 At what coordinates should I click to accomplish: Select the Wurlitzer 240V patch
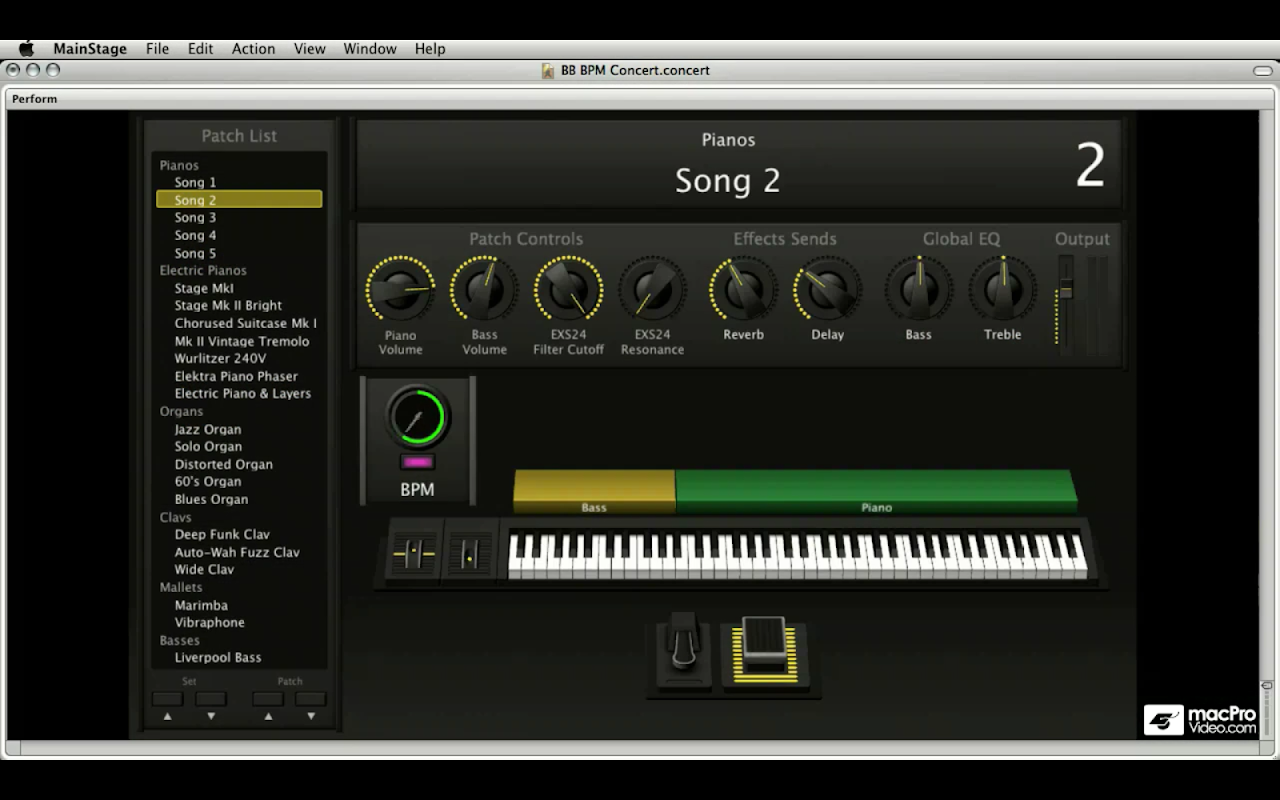point(220,358)
